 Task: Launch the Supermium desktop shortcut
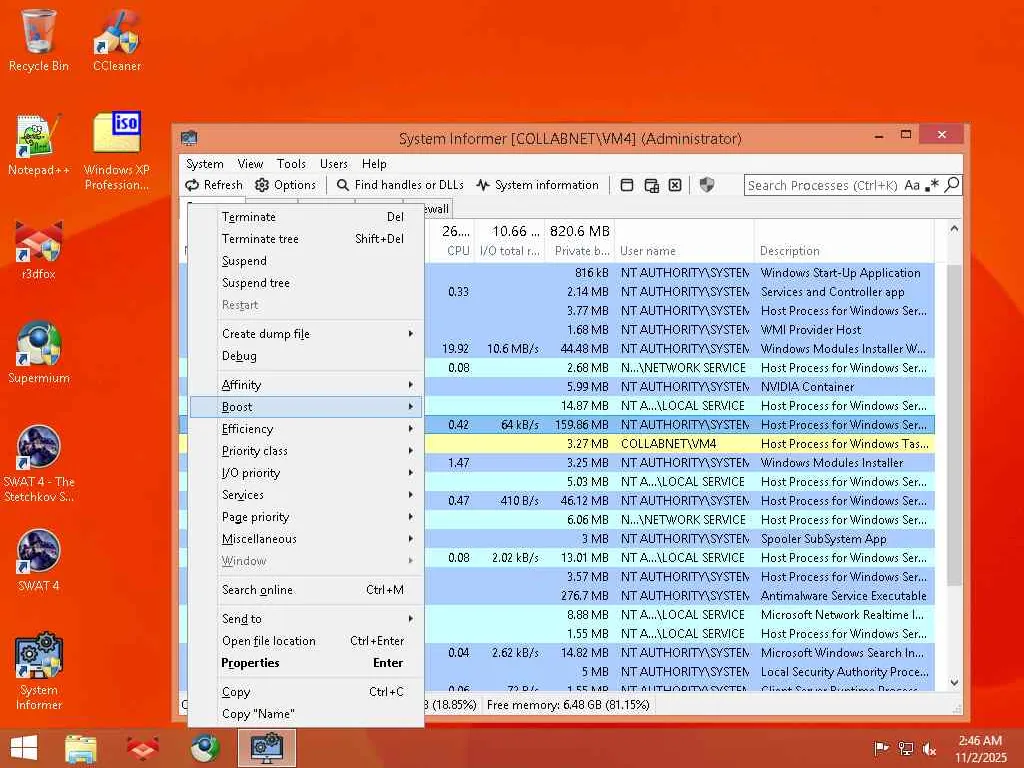click(x=39, y=353)
